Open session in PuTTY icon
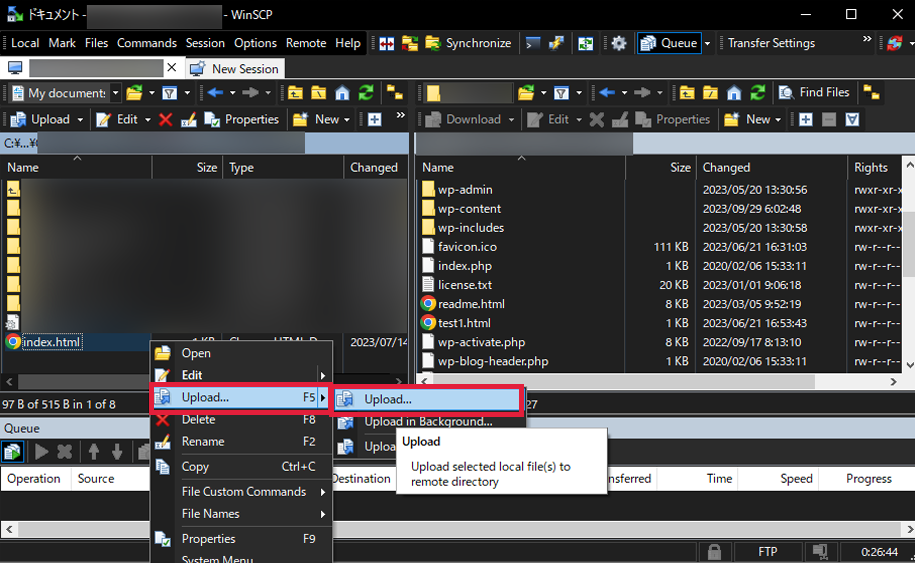 (556, 43)
